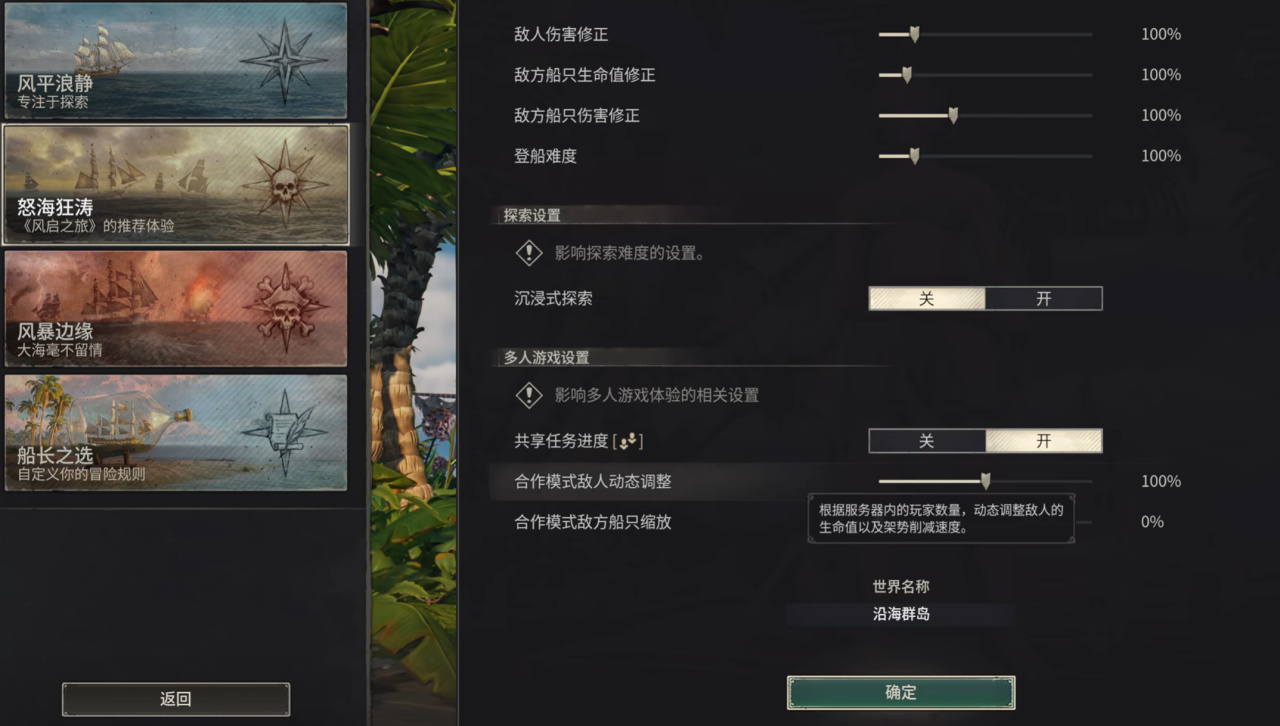Select the 风暴边缘 difficulty preset
Image resolution: width=1280 pixels, height=726 pixels.
point(176,308)
